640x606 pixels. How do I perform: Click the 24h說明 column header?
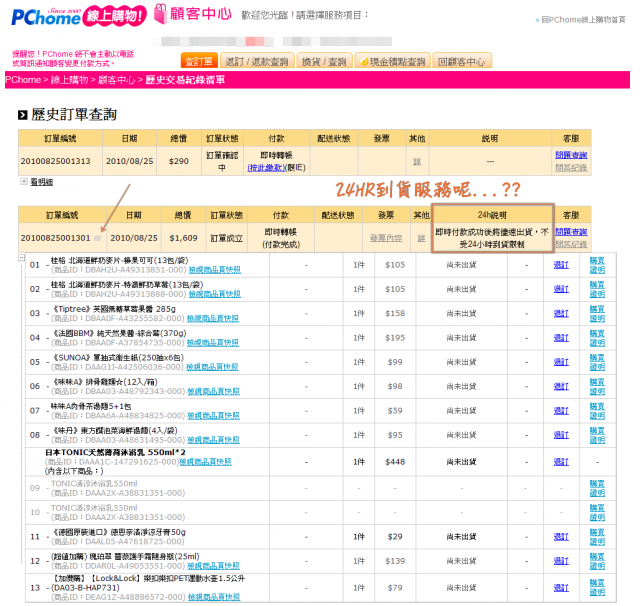point(492,215)
